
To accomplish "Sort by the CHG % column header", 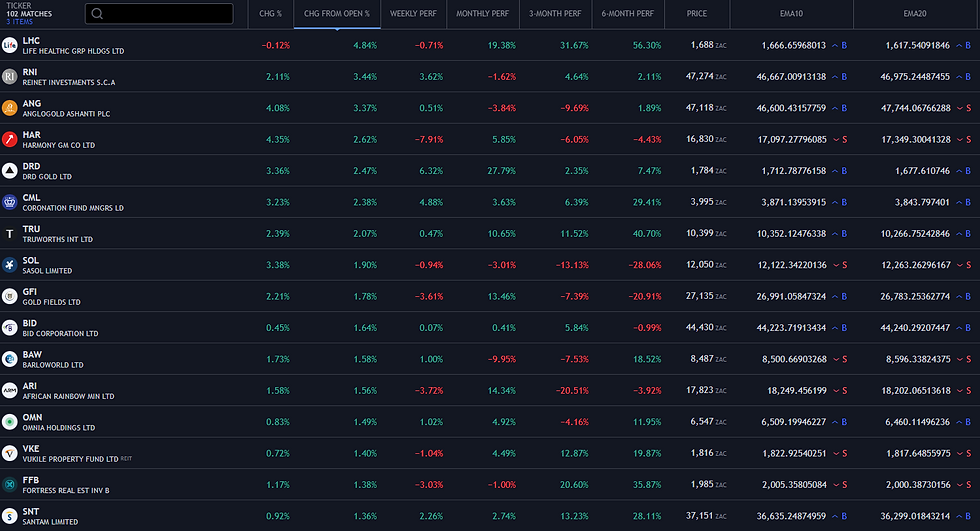I will pyautogui.click(x=270, y=14).
